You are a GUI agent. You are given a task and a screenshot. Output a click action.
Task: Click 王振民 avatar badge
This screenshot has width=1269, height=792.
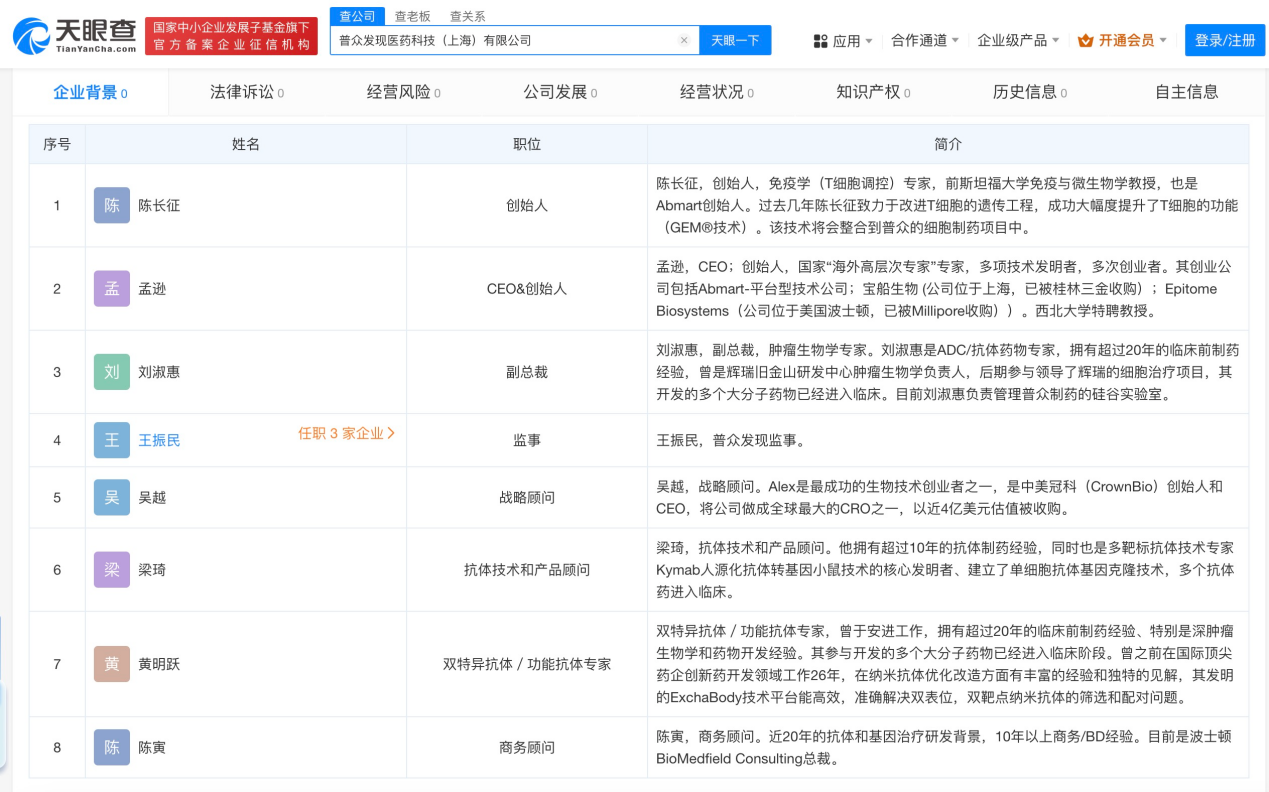(x=112, y=440)
